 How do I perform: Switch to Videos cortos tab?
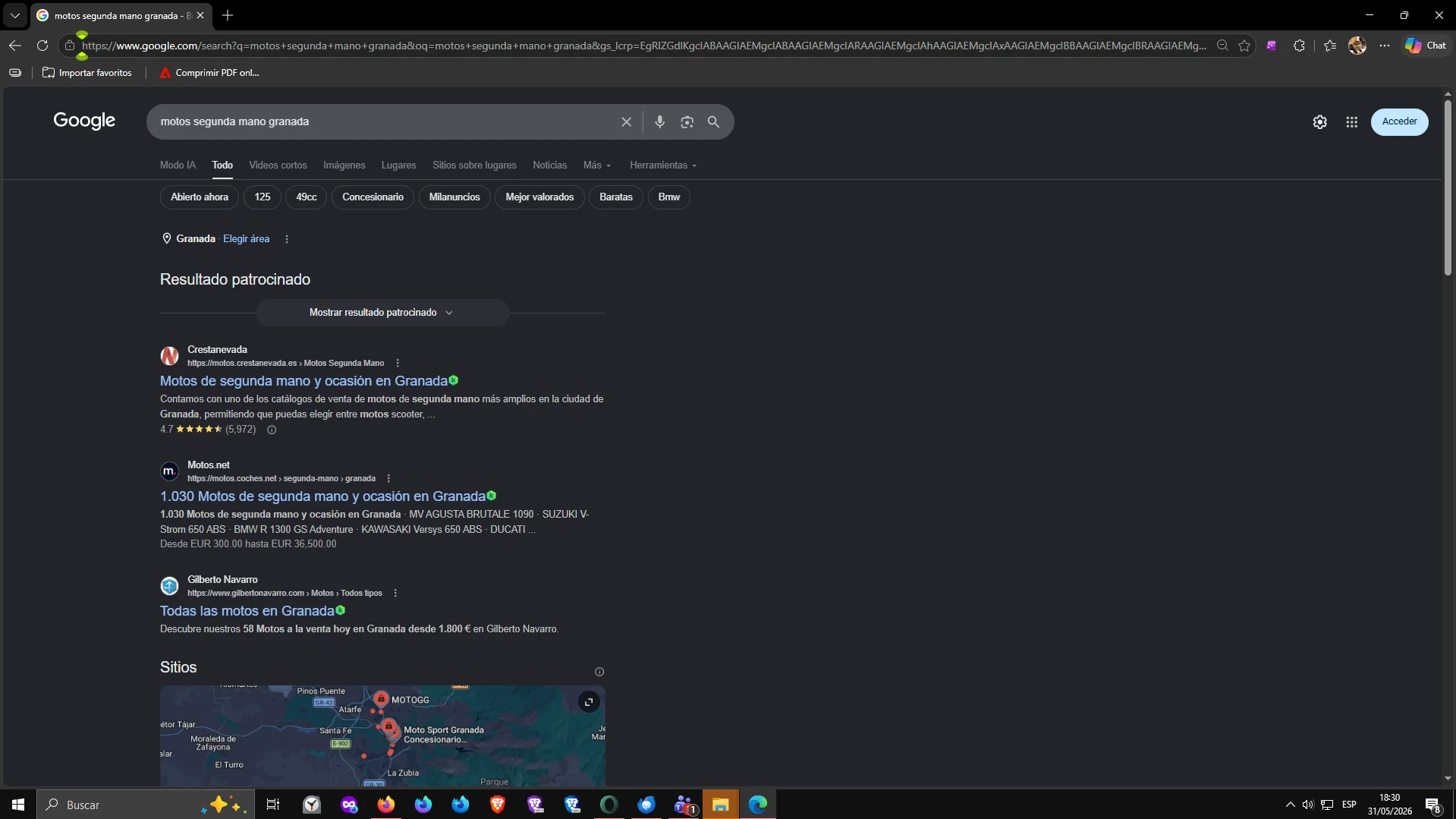(x=278, y=165)
